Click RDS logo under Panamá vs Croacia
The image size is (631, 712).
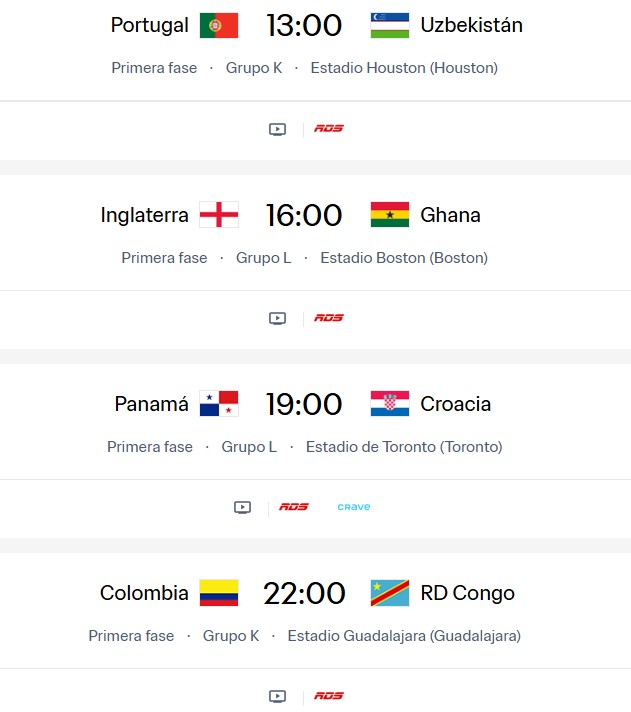[294, 507]
